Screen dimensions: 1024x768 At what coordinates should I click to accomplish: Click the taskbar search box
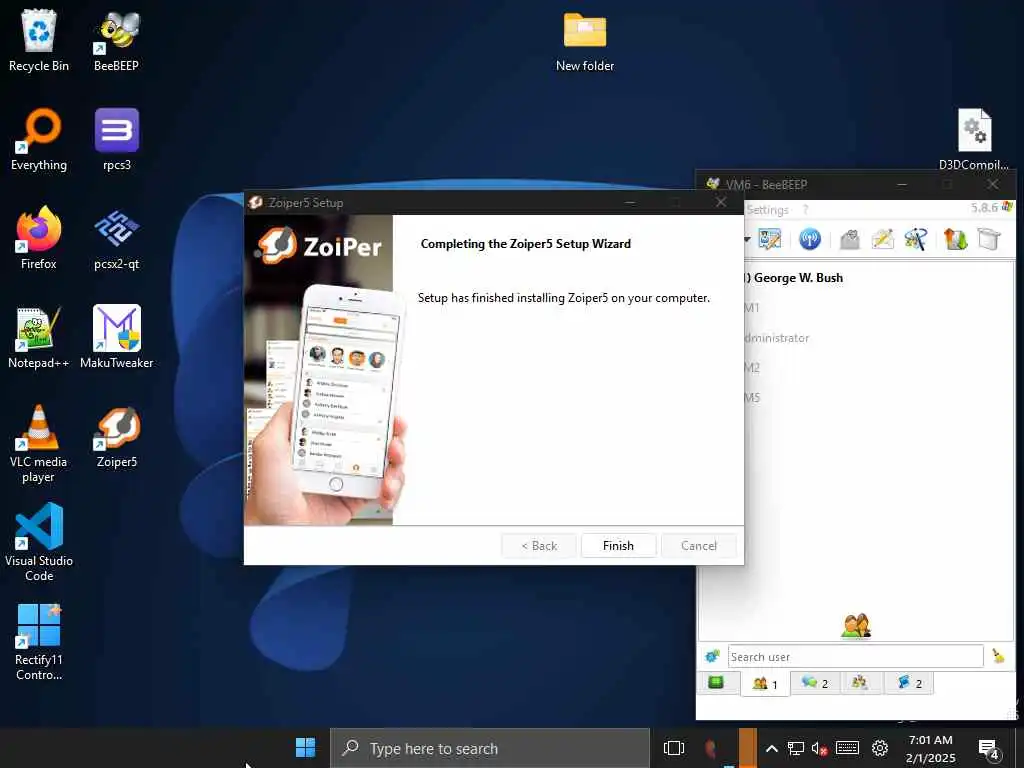pos(490,748)
